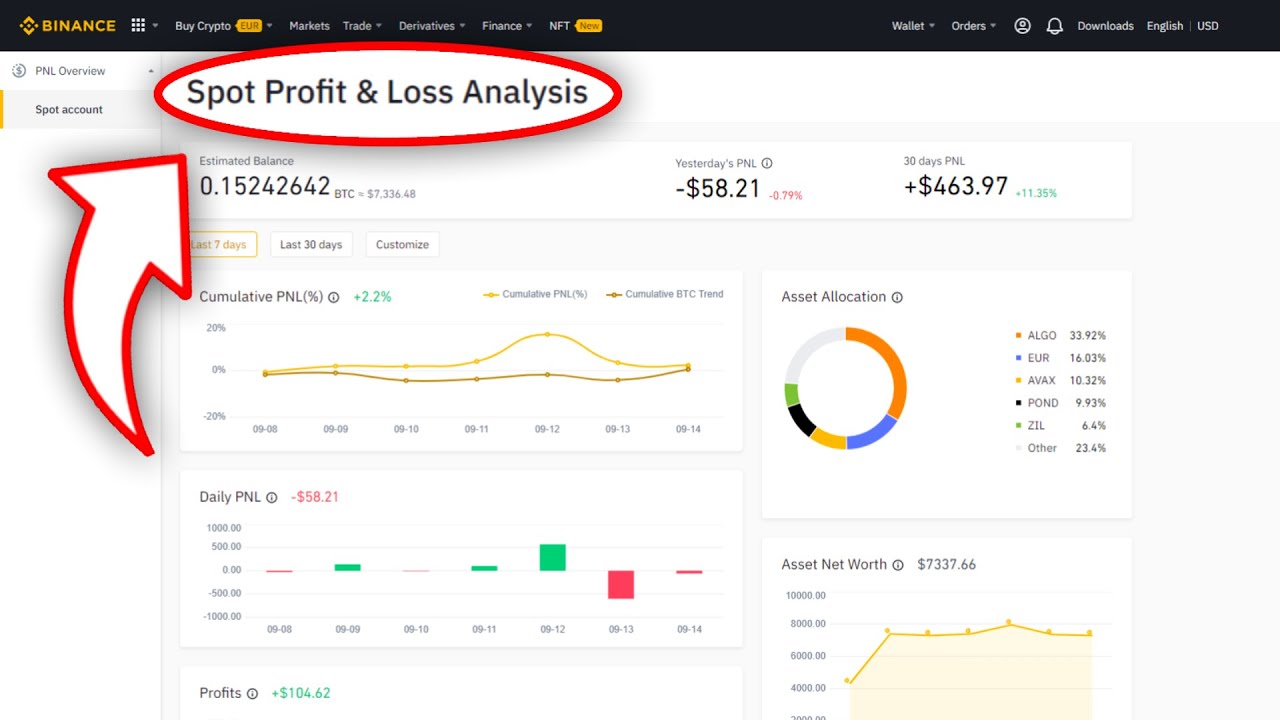
Task: Change currency from USD
Action: point(1208,26)
